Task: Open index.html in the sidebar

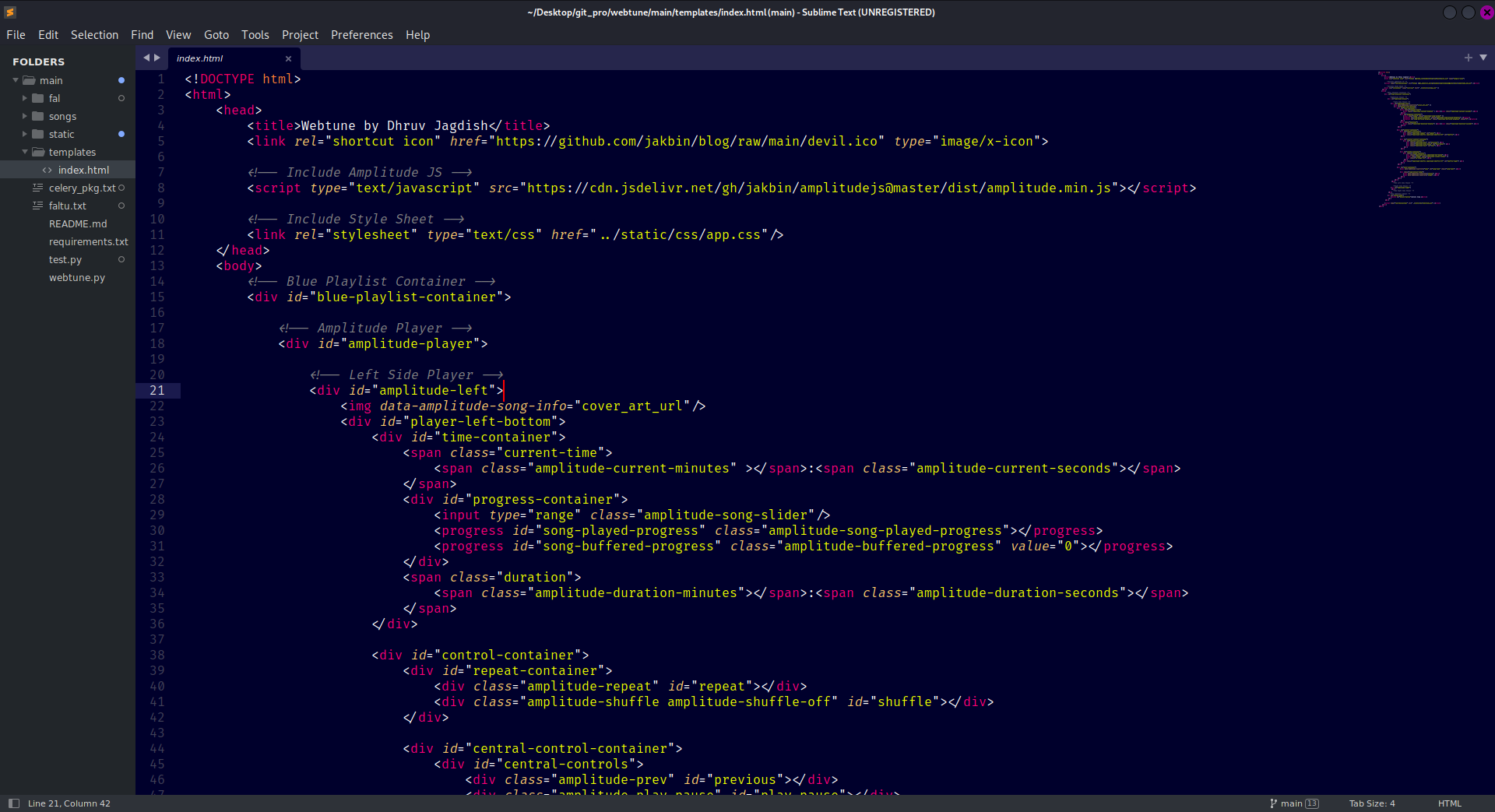Action: 83,170
